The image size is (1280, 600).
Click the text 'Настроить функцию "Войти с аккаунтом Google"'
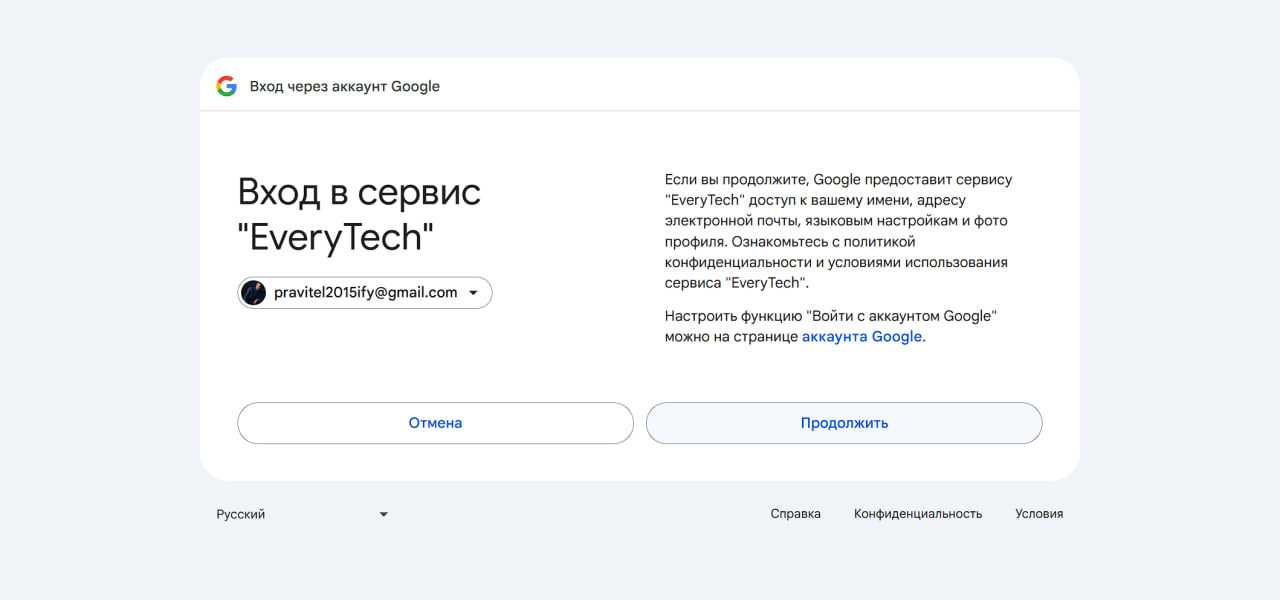tap(831, 316)
